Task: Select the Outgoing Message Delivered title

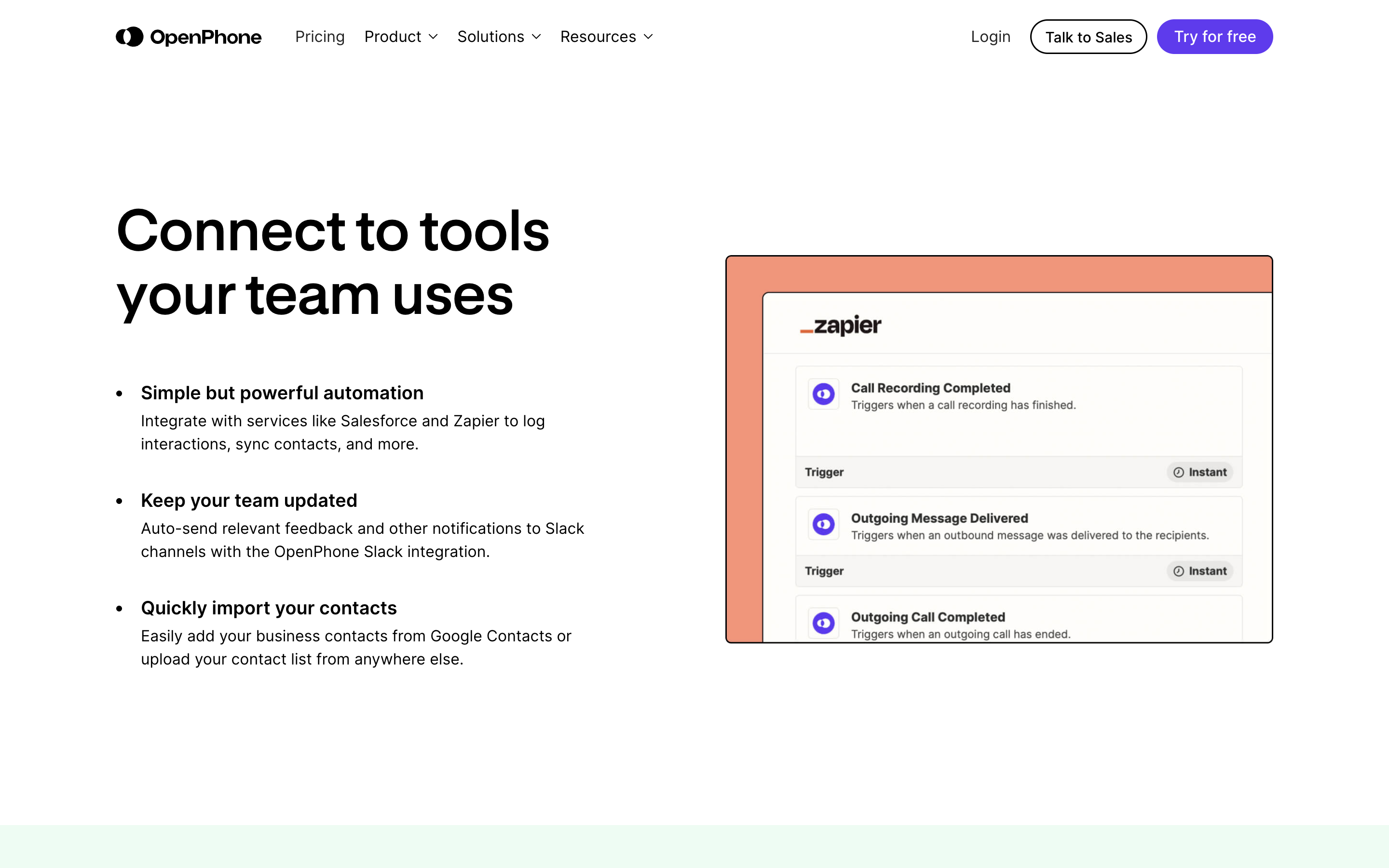Action: (x=940, y=518)
